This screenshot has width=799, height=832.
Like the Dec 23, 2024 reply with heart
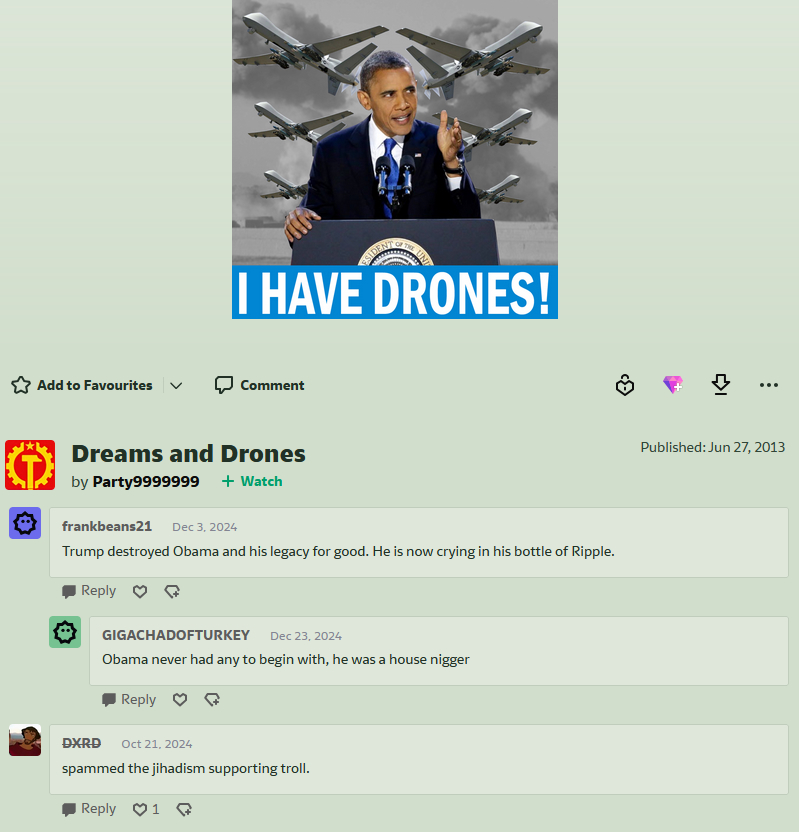pyautogui.click(x=180, y=699)
